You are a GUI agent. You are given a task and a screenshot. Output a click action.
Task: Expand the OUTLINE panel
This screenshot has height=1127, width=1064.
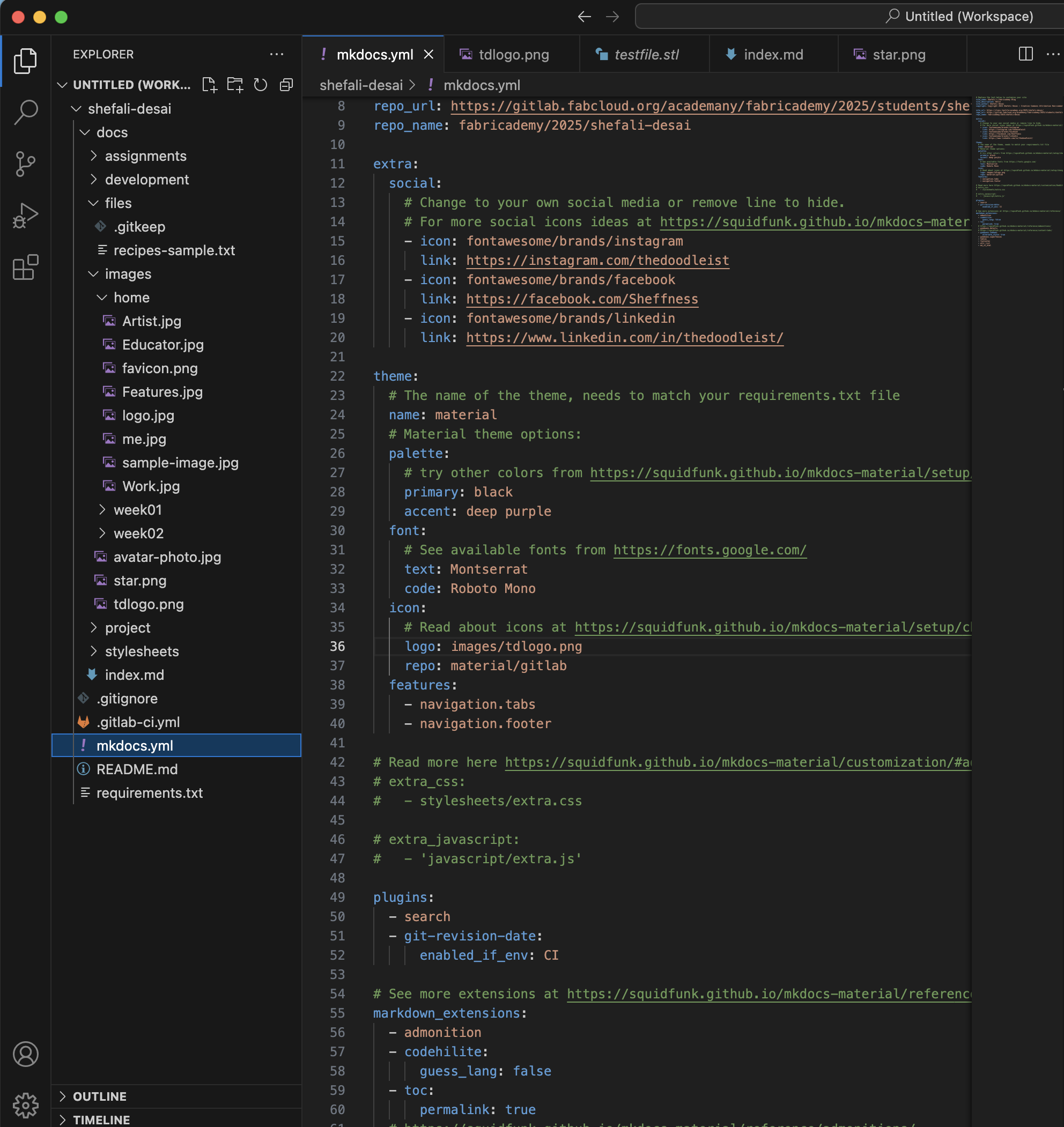coord(176,1096)
